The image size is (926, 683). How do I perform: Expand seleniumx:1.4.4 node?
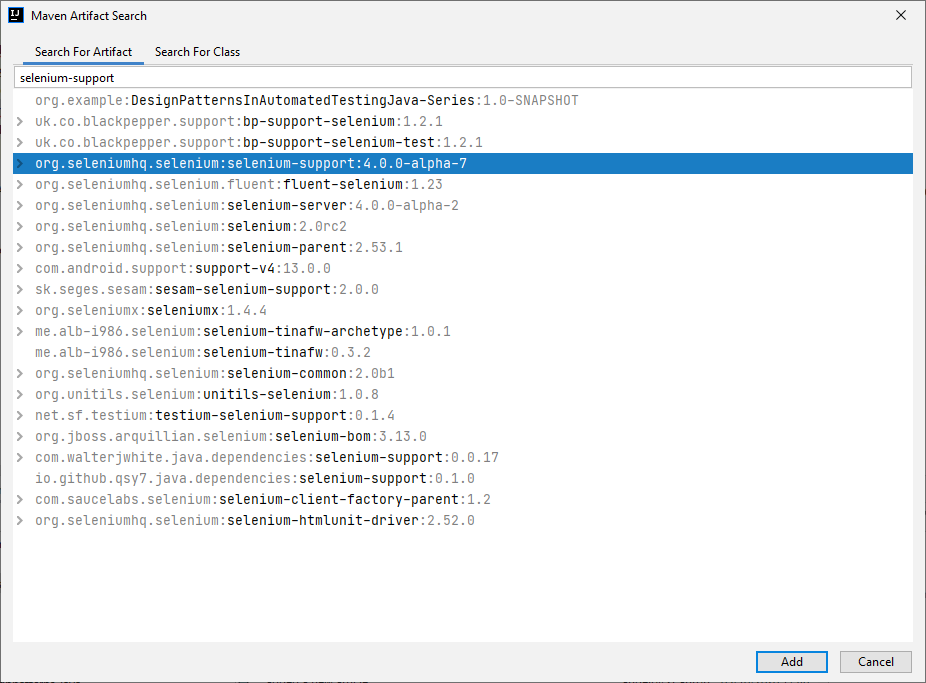20,311
